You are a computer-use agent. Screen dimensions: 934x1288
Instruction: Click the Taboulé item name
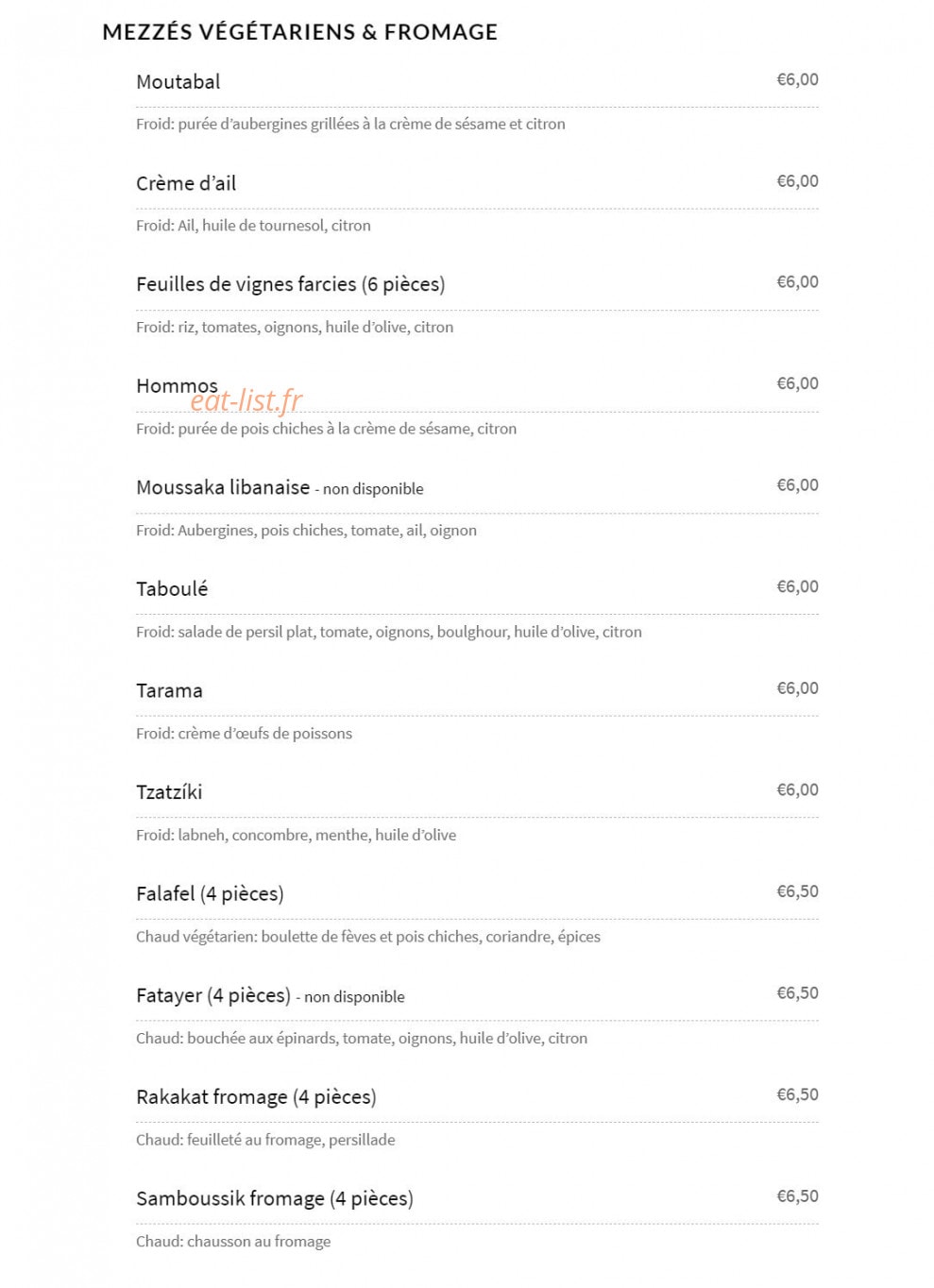[172, 589]
